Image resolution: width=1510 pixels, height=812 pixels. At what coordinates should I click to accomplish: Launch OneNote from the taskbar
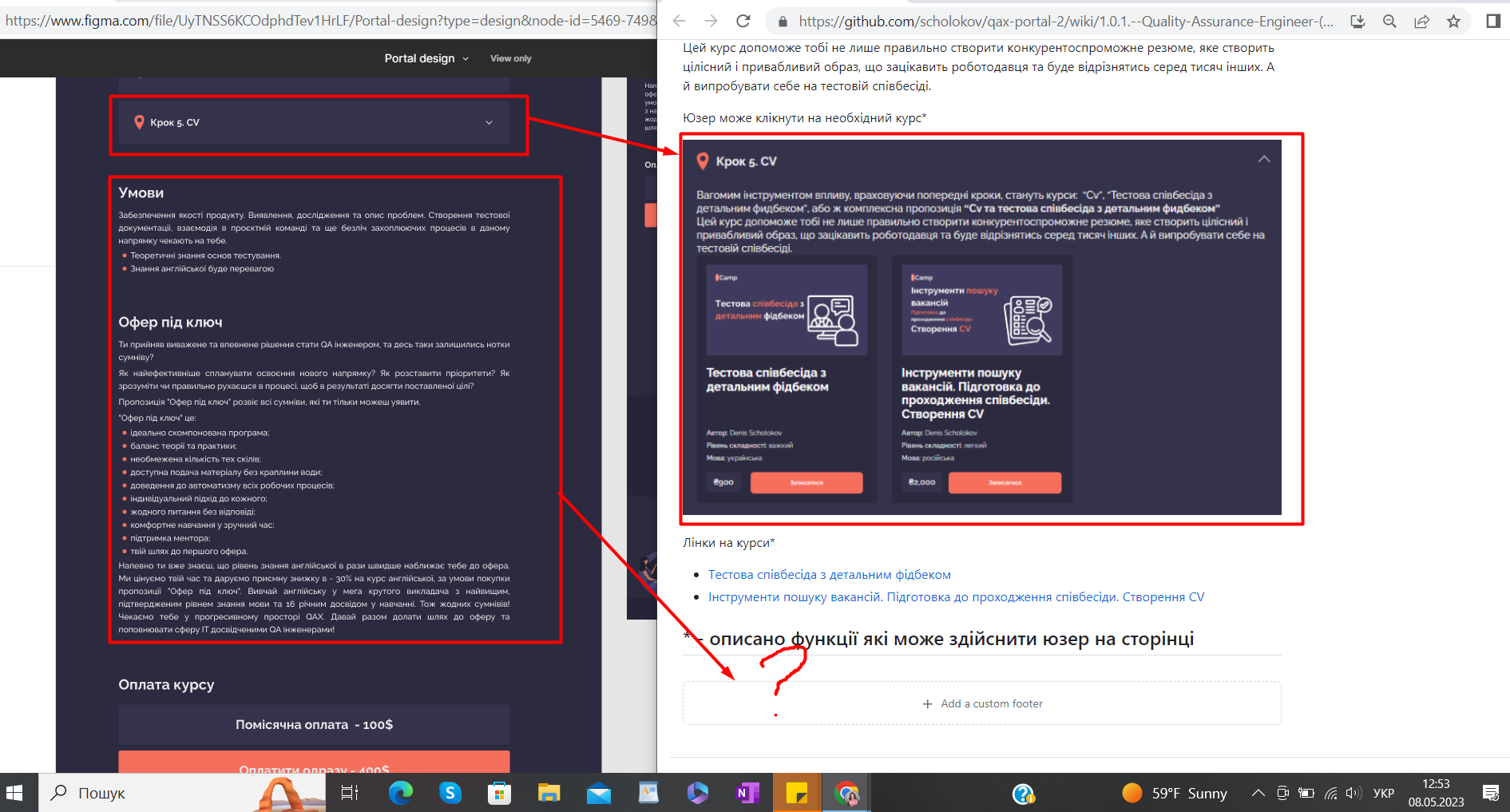coord(747,792)
